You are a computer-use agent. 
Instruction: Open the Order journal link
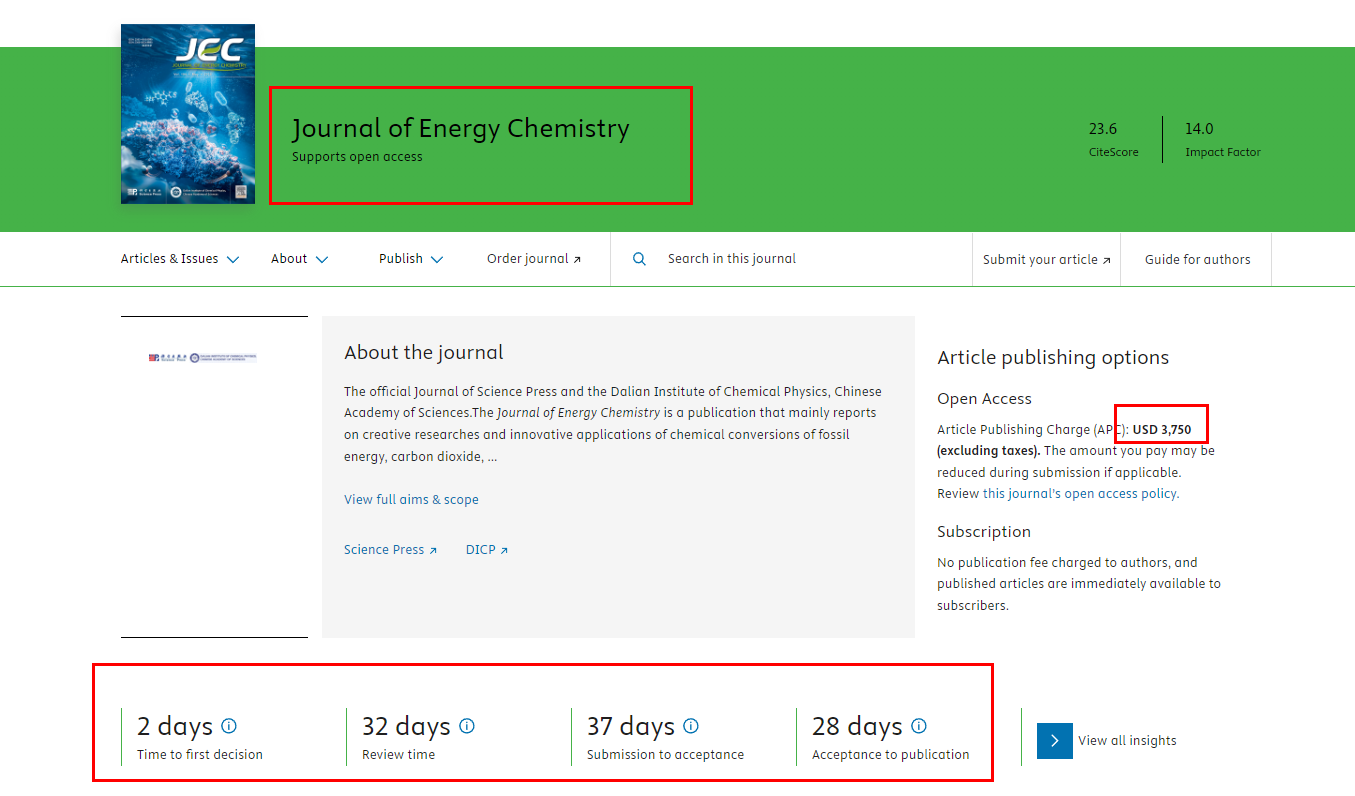[534, 259]
